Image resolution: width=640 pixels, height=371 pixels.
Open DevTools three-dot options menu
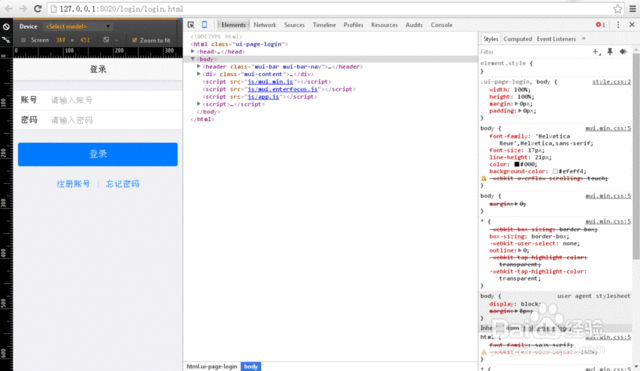[618, 25]
